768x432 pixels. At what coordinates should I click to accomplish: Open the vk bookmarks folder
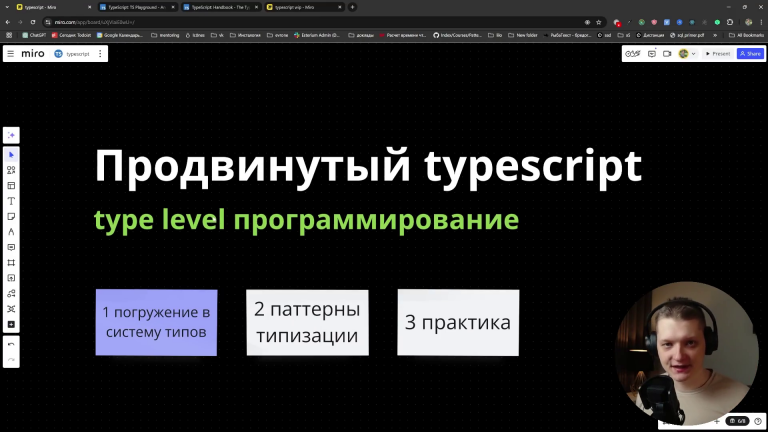217,35
